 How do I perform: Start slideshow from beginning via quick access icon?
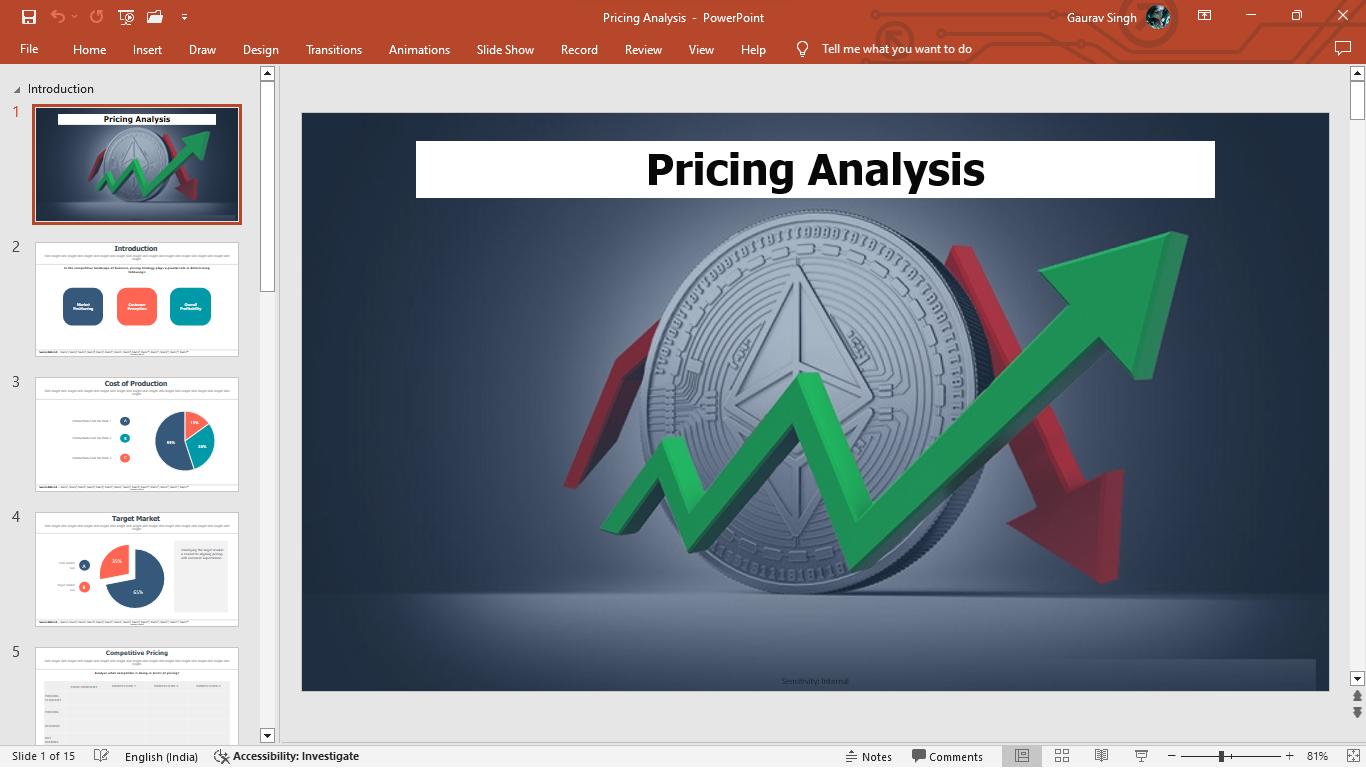click(x=126, y=17)
